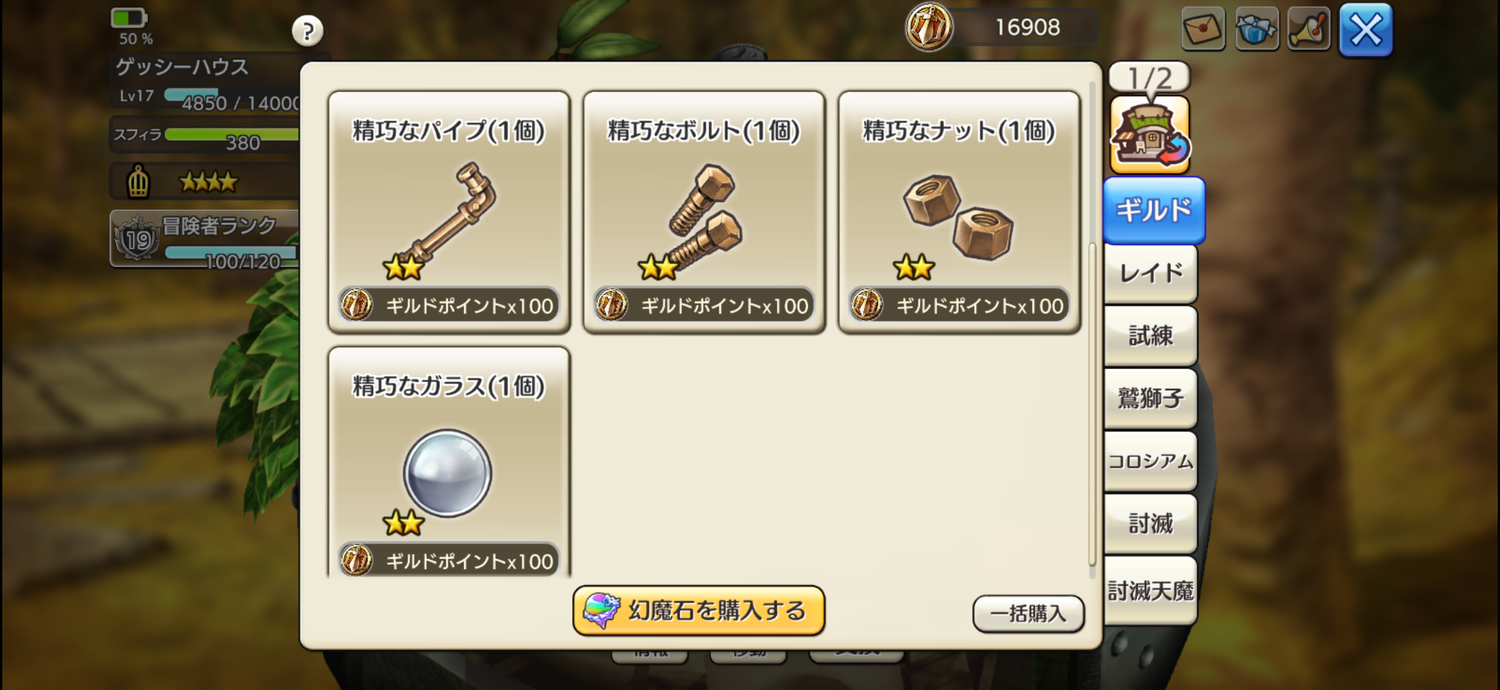
Task: Click the 幻魔石を購入する button
Action: pos(699,610)
